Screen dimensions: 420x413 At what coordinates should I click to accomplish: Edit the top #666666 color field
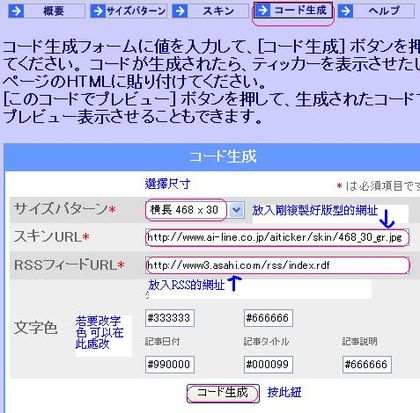coord(268,318)
